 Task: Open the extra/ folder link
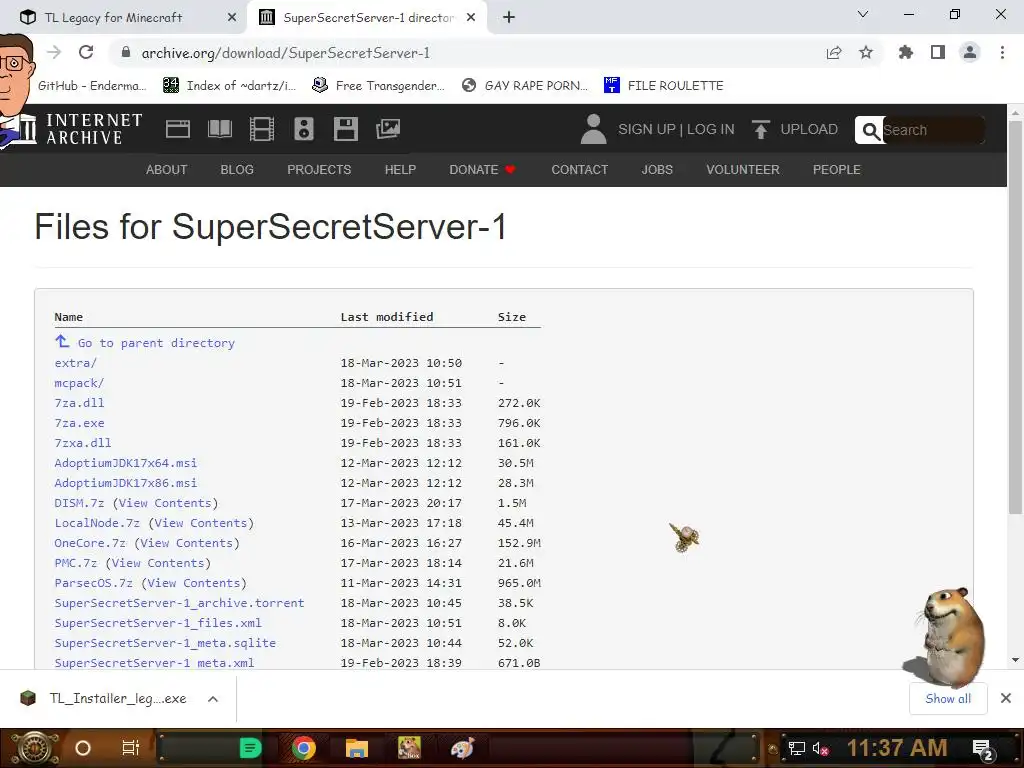76,363
